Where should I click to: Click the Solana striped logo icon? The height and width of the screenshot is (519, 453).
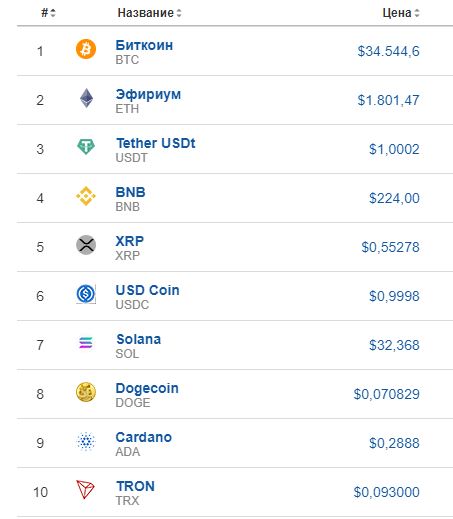tap(86, 343)
